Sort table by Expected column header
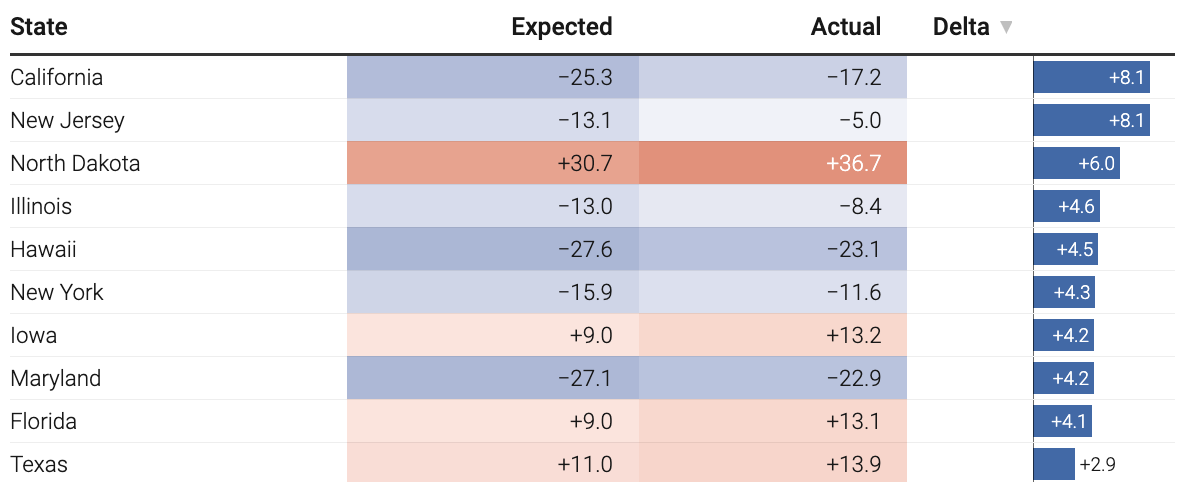Image resolution: width=1182 pixels, height=482 pixels. pyautogui.click(x=561, y=27)
